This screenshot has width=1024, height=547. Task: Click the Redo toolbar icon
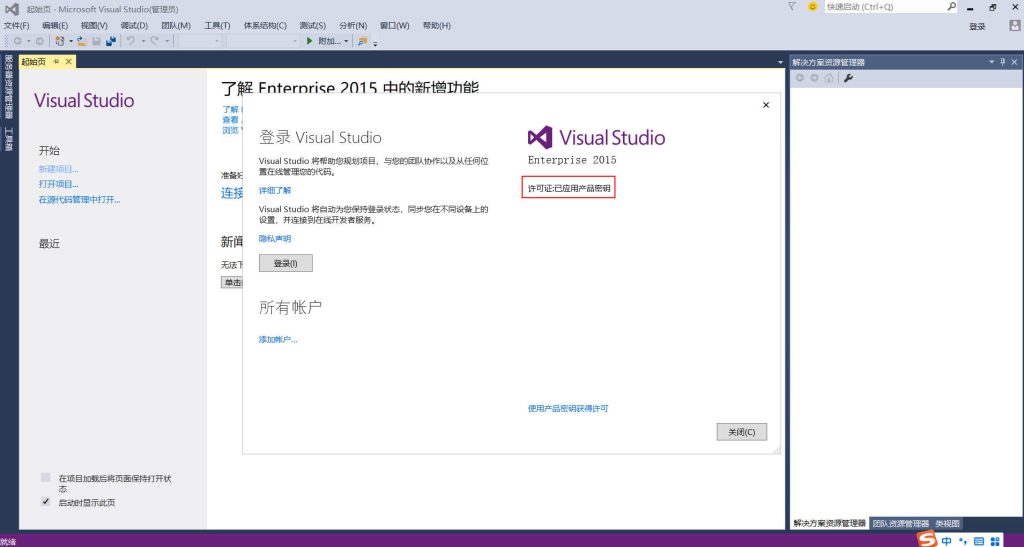(x=155, y=41)
